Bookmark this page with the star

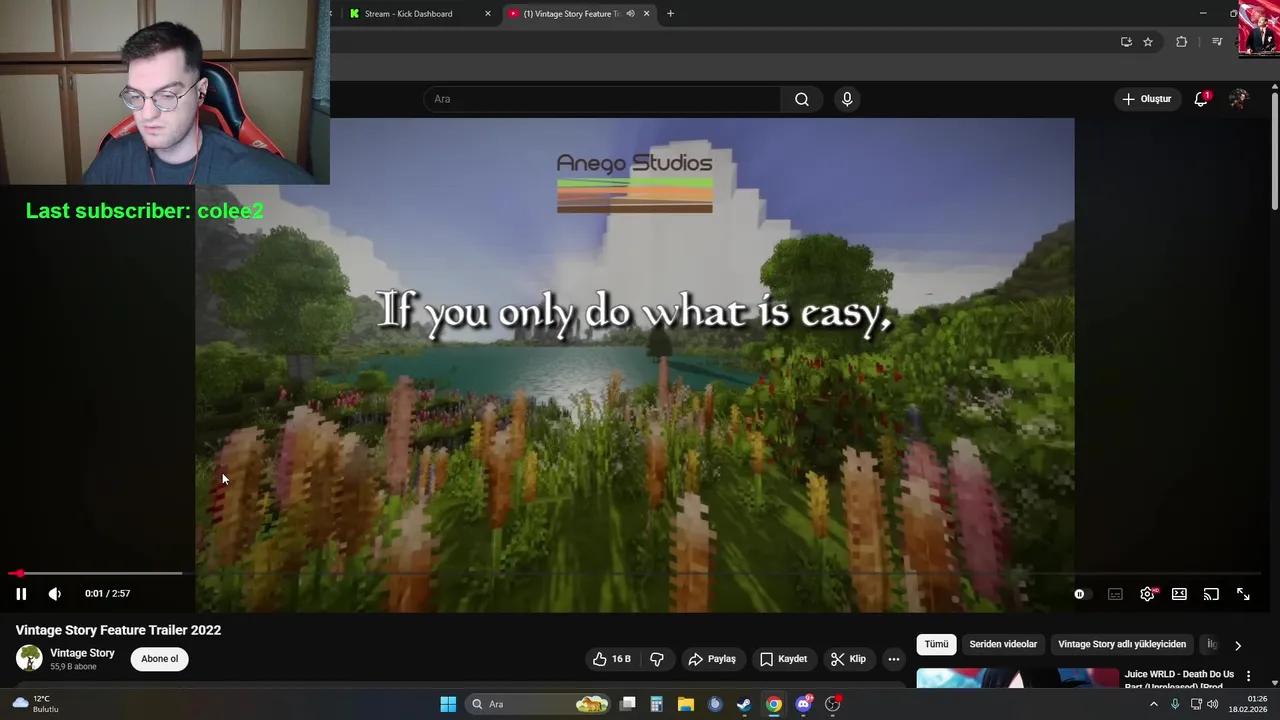pyautogui.click(x=1148, y=42)
